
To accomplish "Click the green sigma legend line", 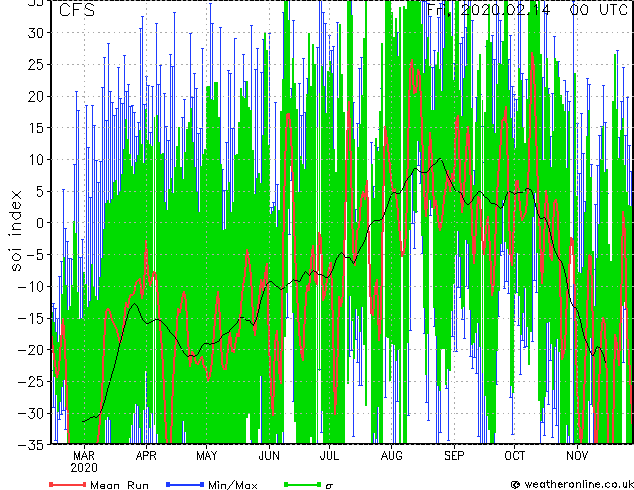I will point(302,484).
